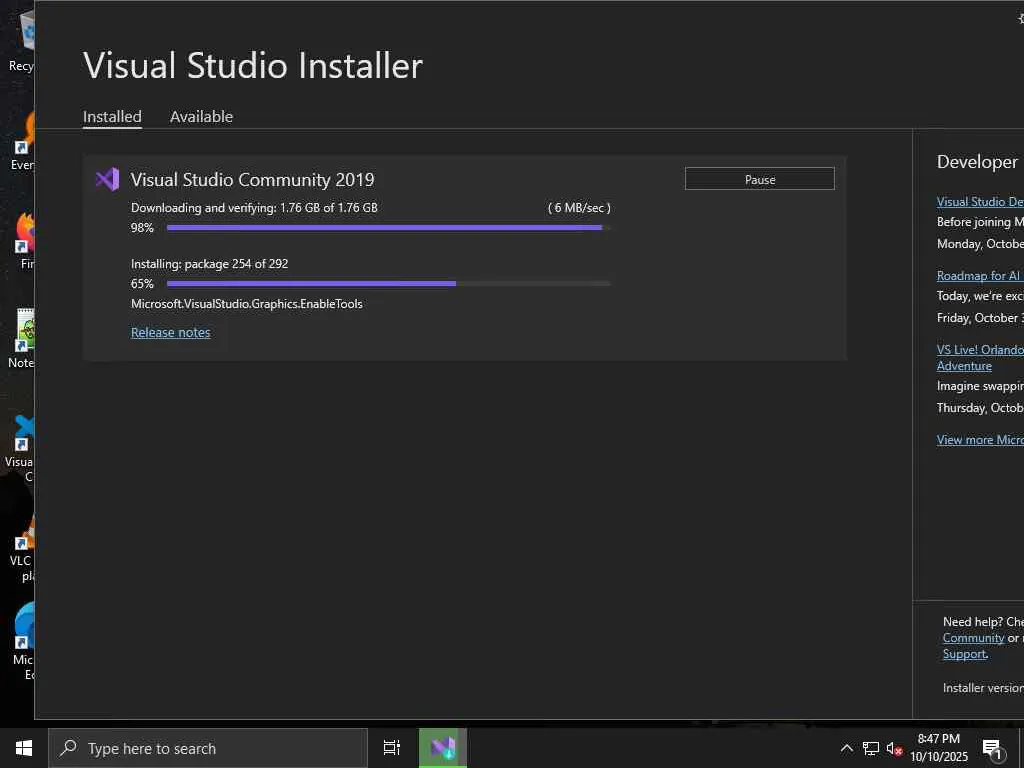Select the Everything desktop shortcut
The image size is (1024, 768).
(x=23, y=141)
